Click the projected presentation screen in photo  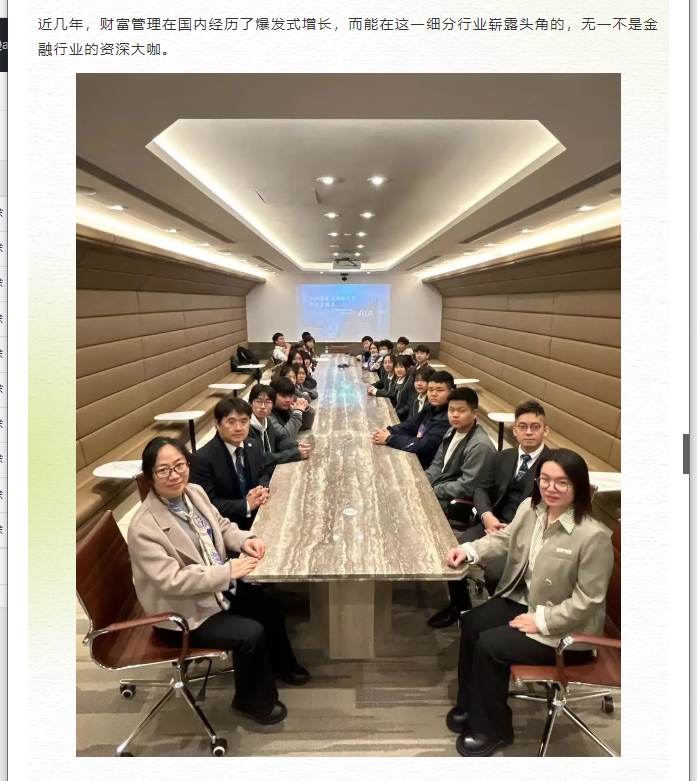pos(343,306)
